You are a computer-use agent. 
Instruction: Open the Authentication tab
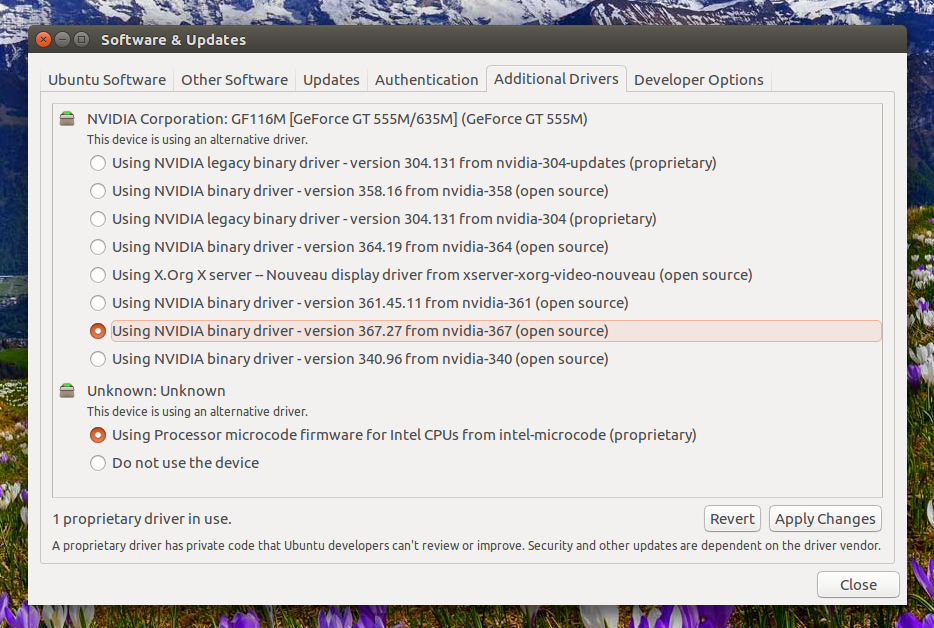[x=426, y=80]
